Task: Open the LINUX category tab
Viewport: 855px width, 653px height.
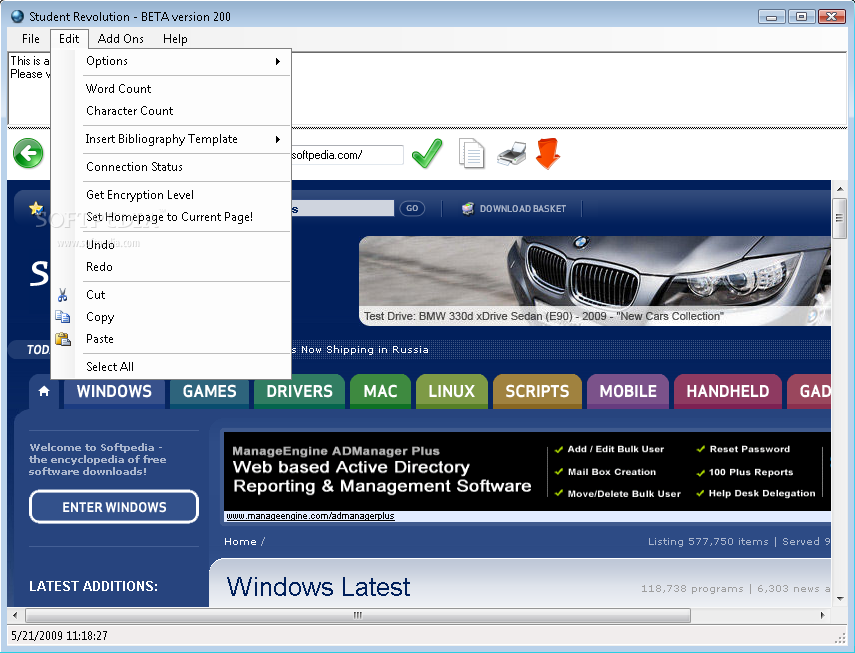Action: [x=451, y=391]
